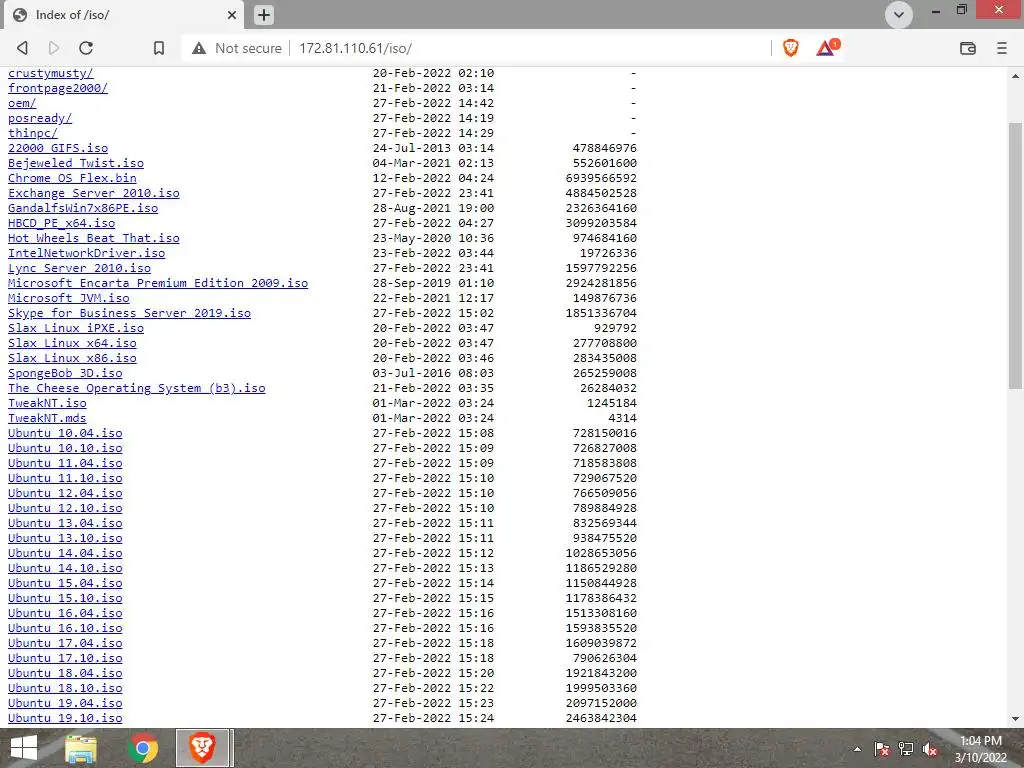Open the frontpage2000/ folder
The image size is (1024, 768).
(x=58, y=88)
